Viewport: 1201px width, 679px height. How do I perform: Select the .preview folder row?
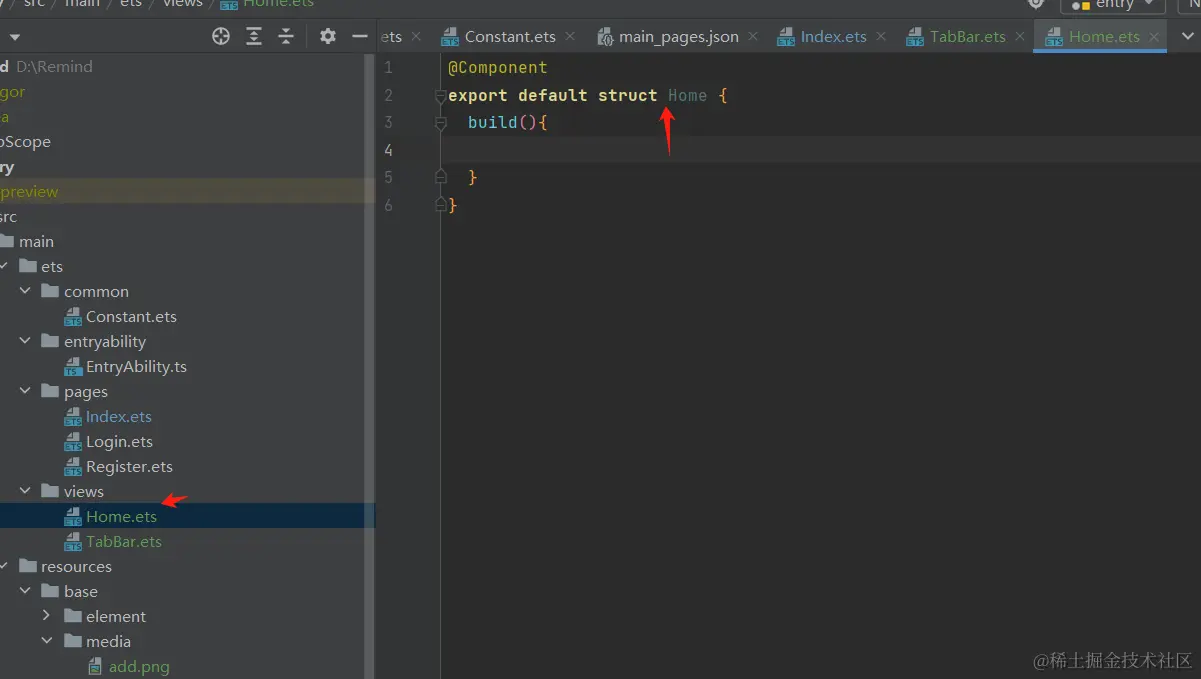[x=187, y=192]
